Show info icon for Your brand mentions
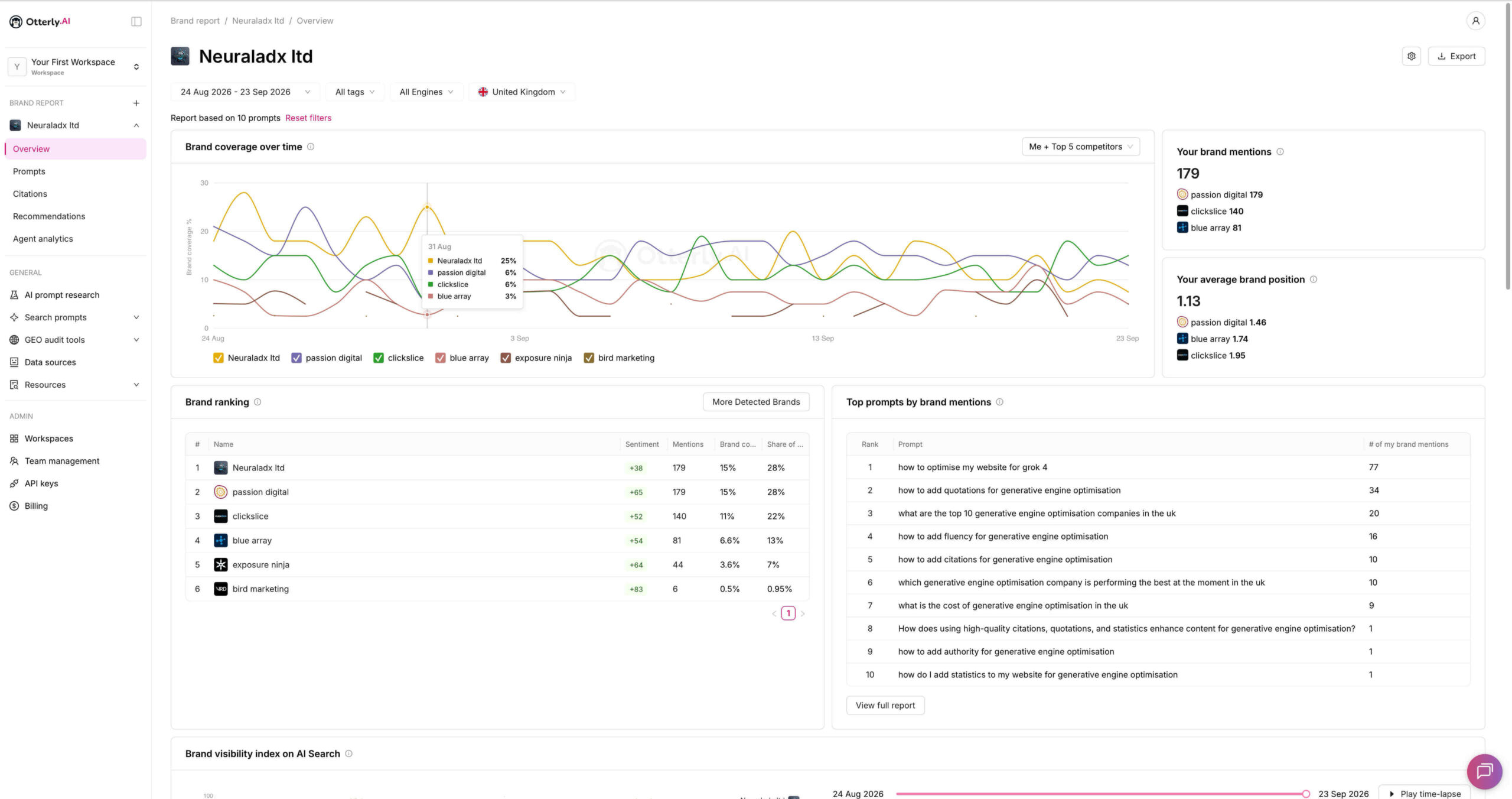The image size is (1512, 799). (1280, 151)
